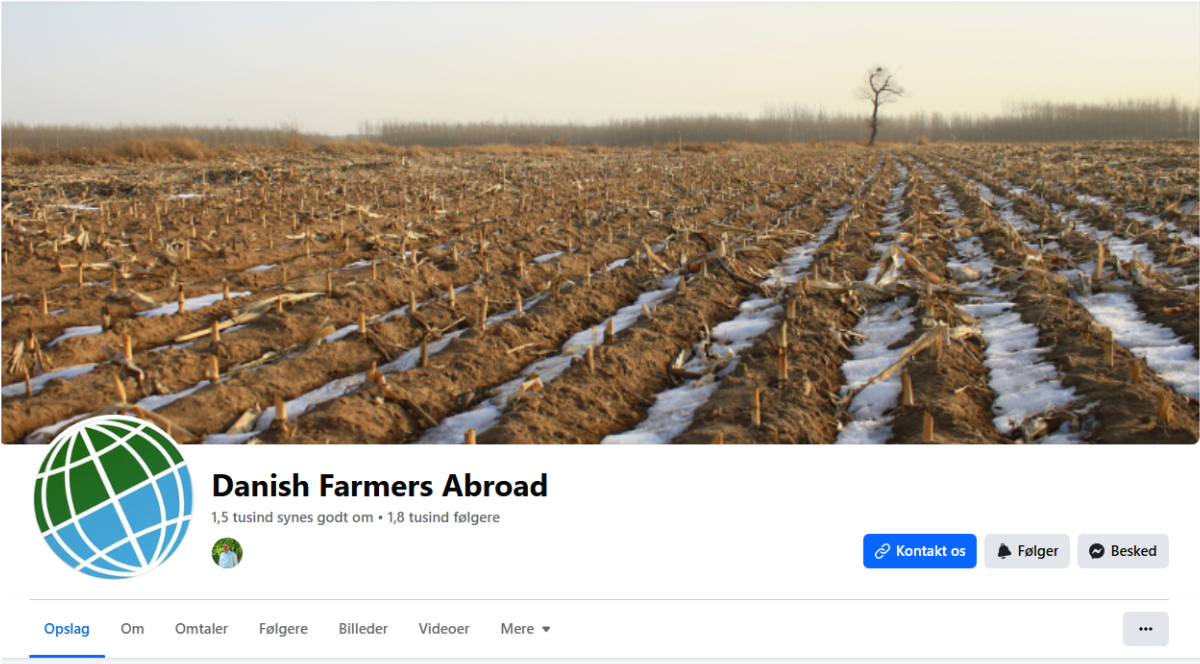Switch to the Opslag tab
1200x664 pixels.
point(67,629)
